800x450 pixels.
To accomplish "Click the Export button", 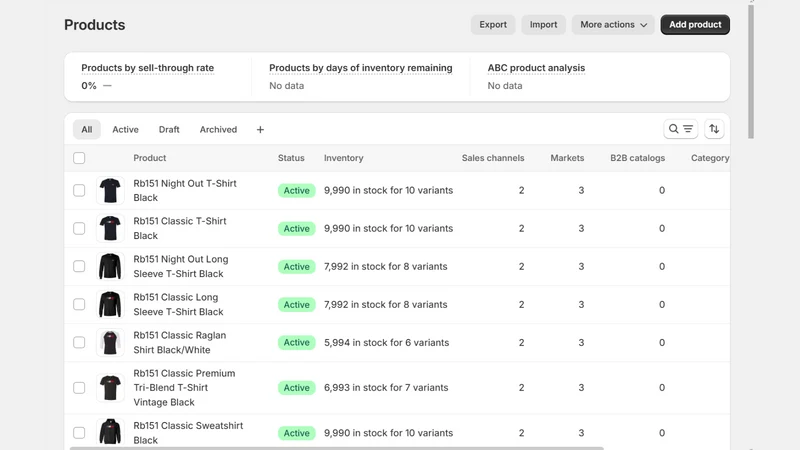I will coord(493,24).
